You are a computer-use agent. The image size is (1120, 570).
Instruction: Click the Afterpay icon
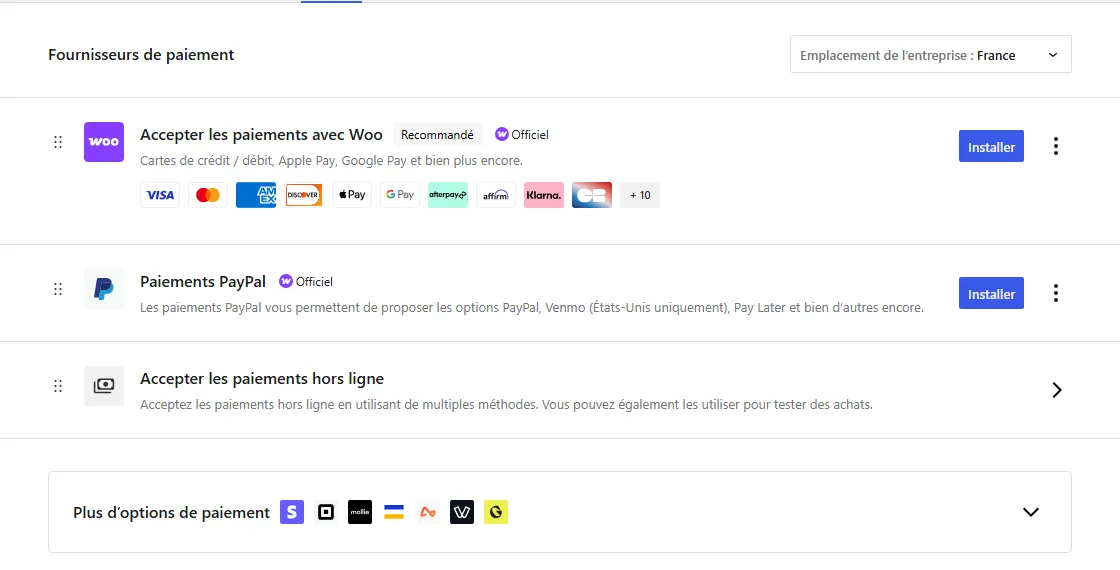[448, 195]
